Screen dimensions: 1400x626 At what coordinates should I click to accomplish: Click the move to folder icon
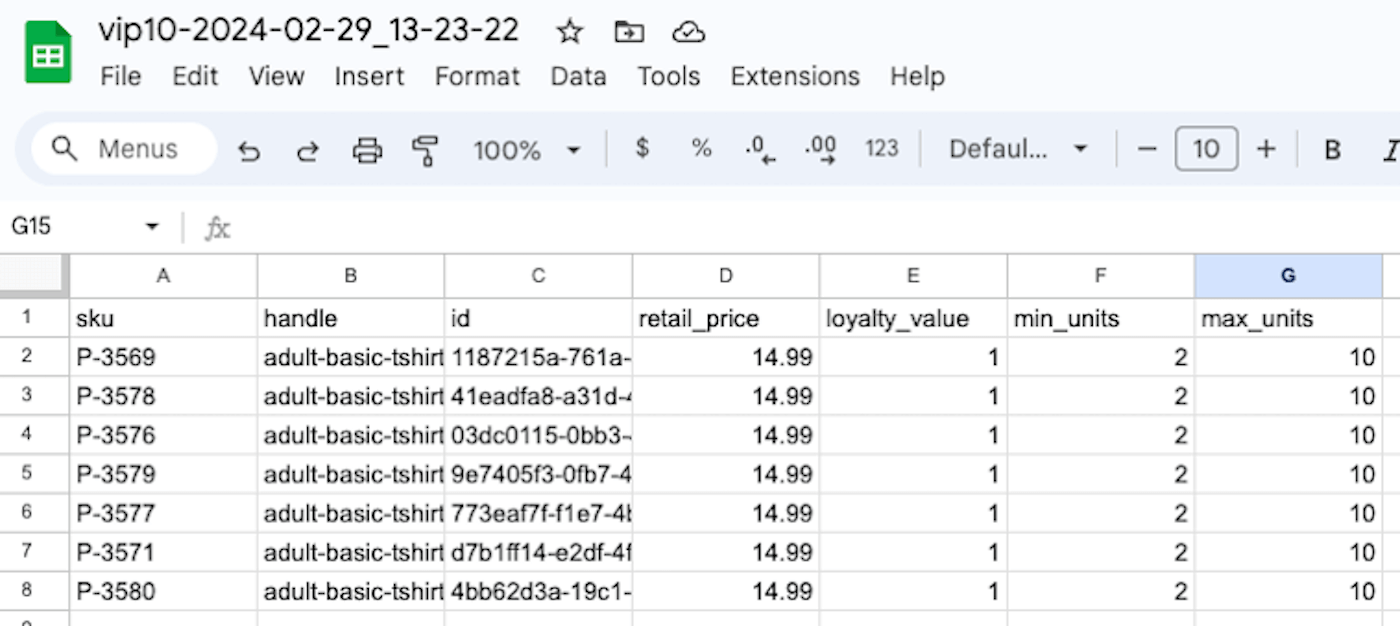click(x=629, y=32)
